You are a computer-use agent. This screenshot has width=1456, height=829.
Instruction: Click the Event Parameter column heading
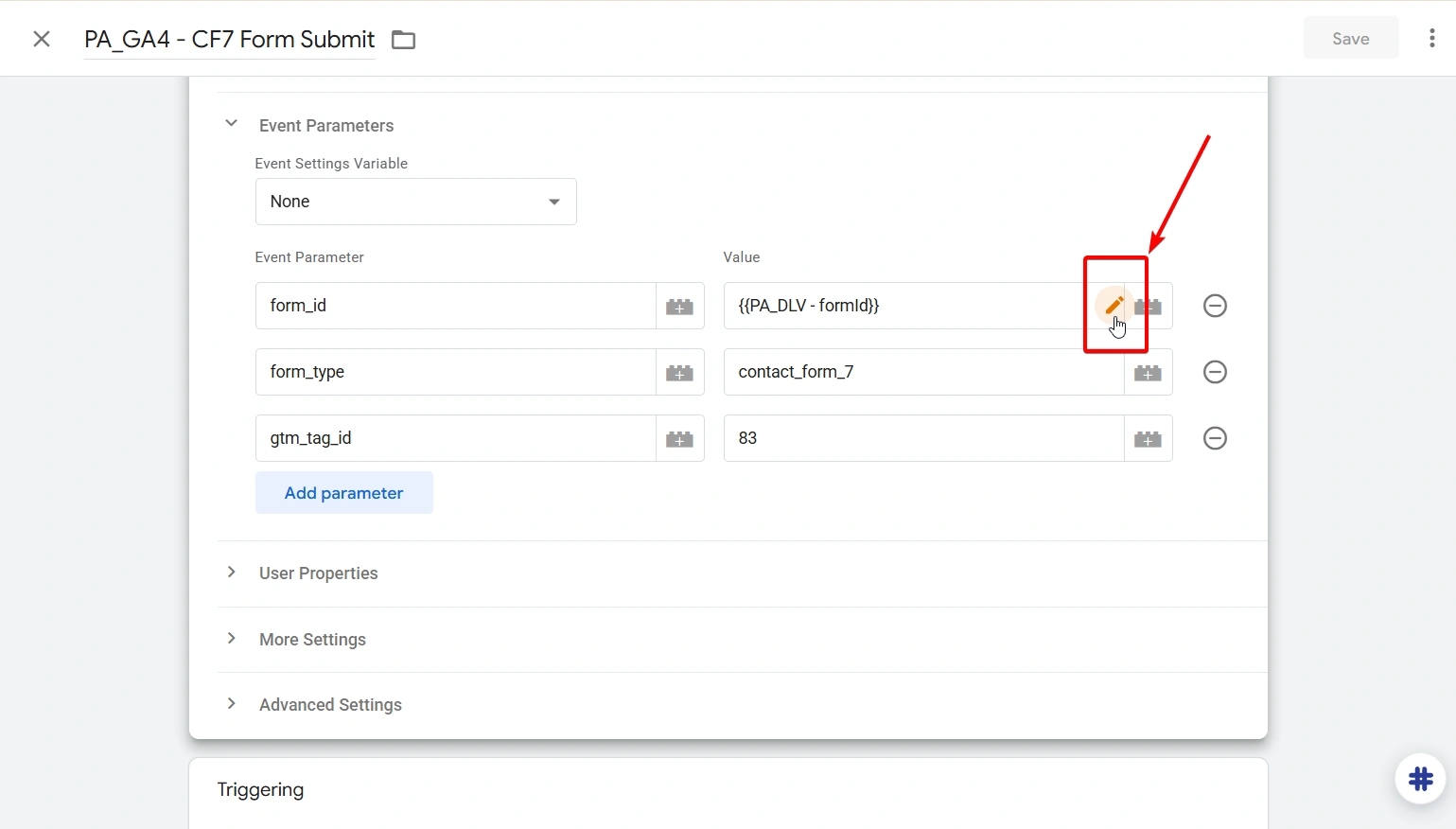(x=309, y=257)
